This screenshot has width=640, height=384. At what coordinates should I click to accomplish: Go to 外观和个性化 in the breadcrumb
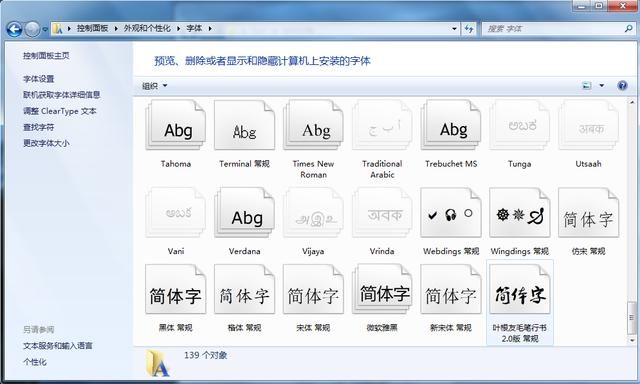click(147, 28)
